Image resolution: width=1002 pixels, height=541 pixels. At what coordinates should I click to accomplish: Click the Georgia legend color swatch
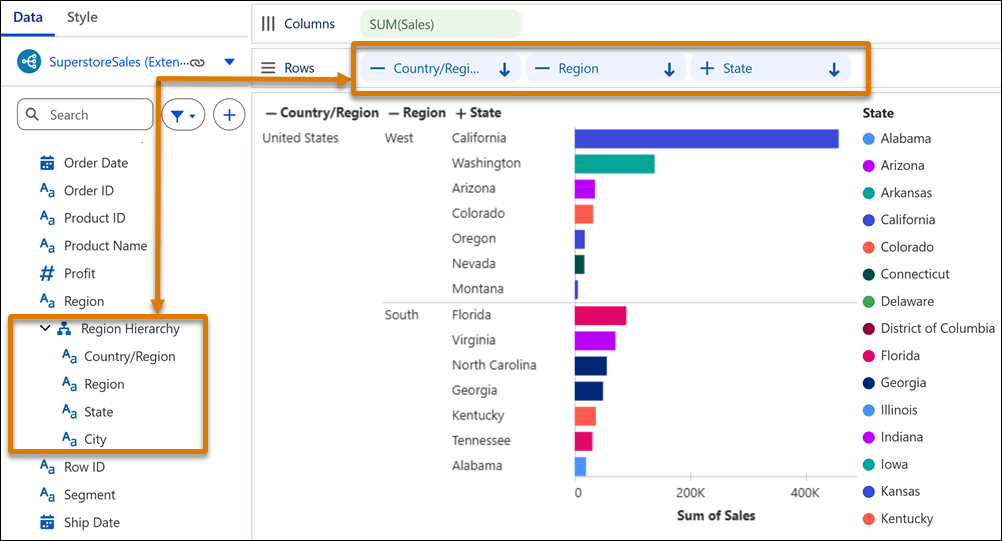pyautogui.click(x=868, y=383)
